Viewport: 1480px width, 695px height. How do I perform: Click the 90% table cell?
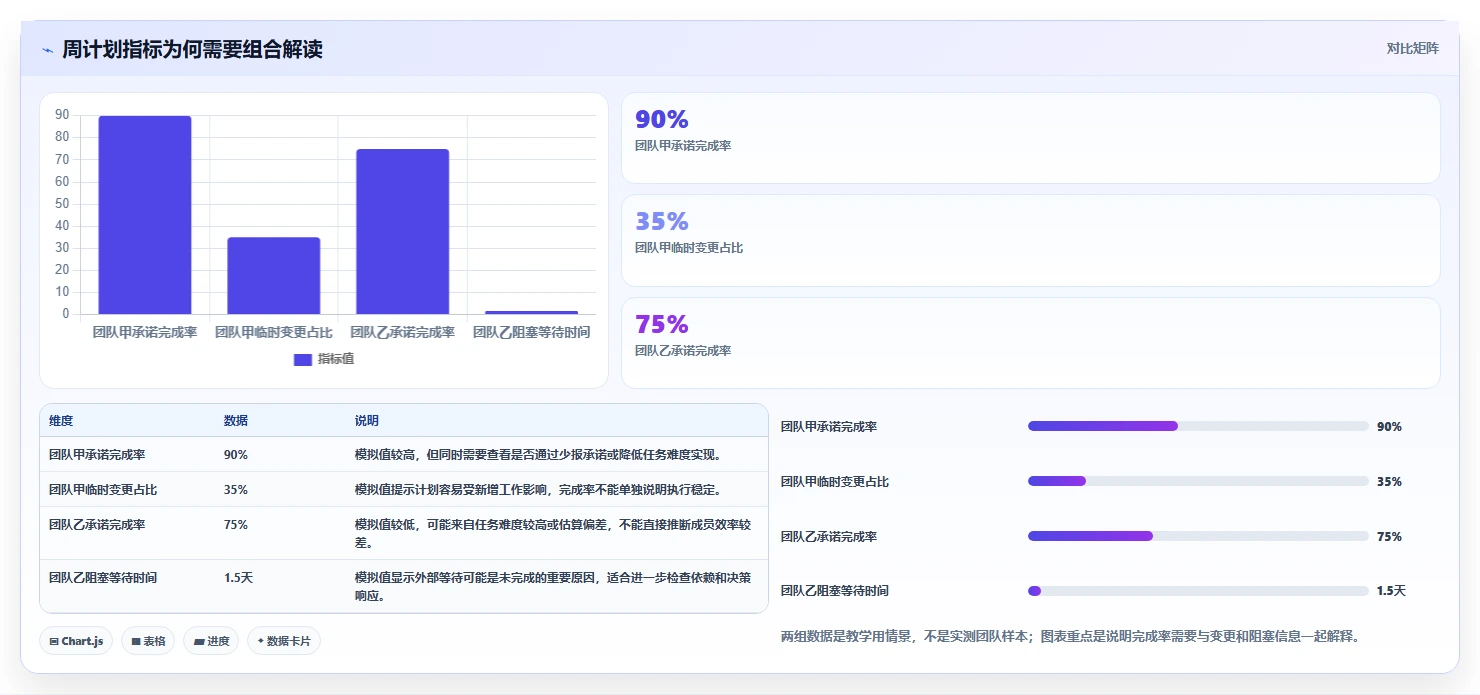pos(236,455)
